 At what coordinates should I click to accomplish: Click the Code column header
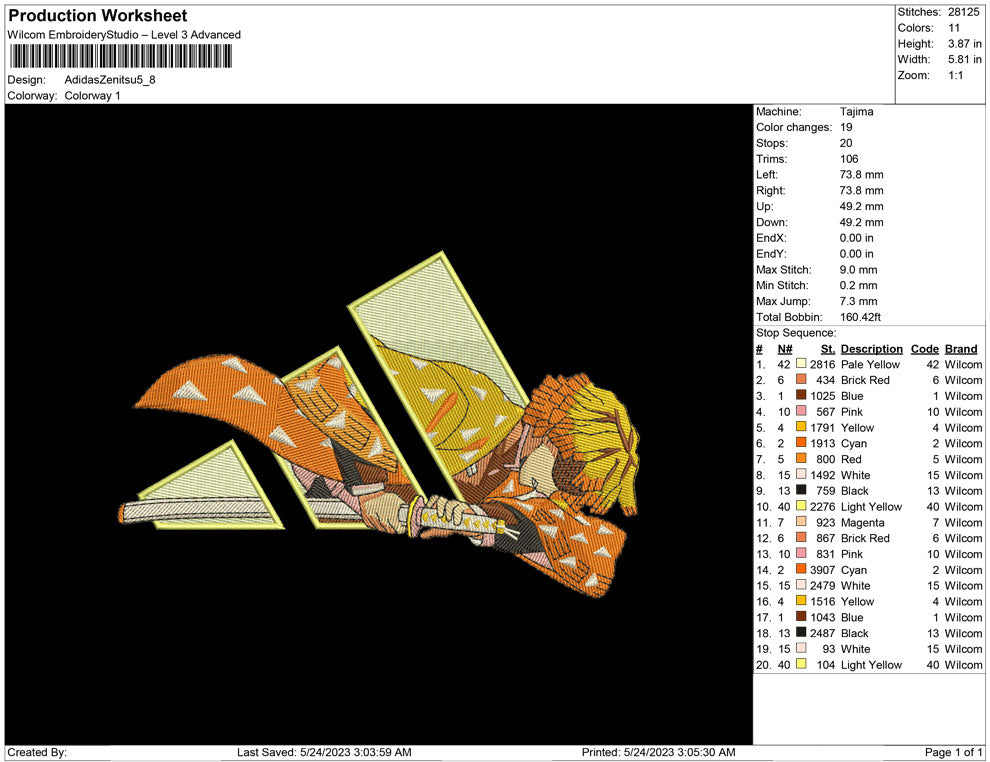(924, 349)
